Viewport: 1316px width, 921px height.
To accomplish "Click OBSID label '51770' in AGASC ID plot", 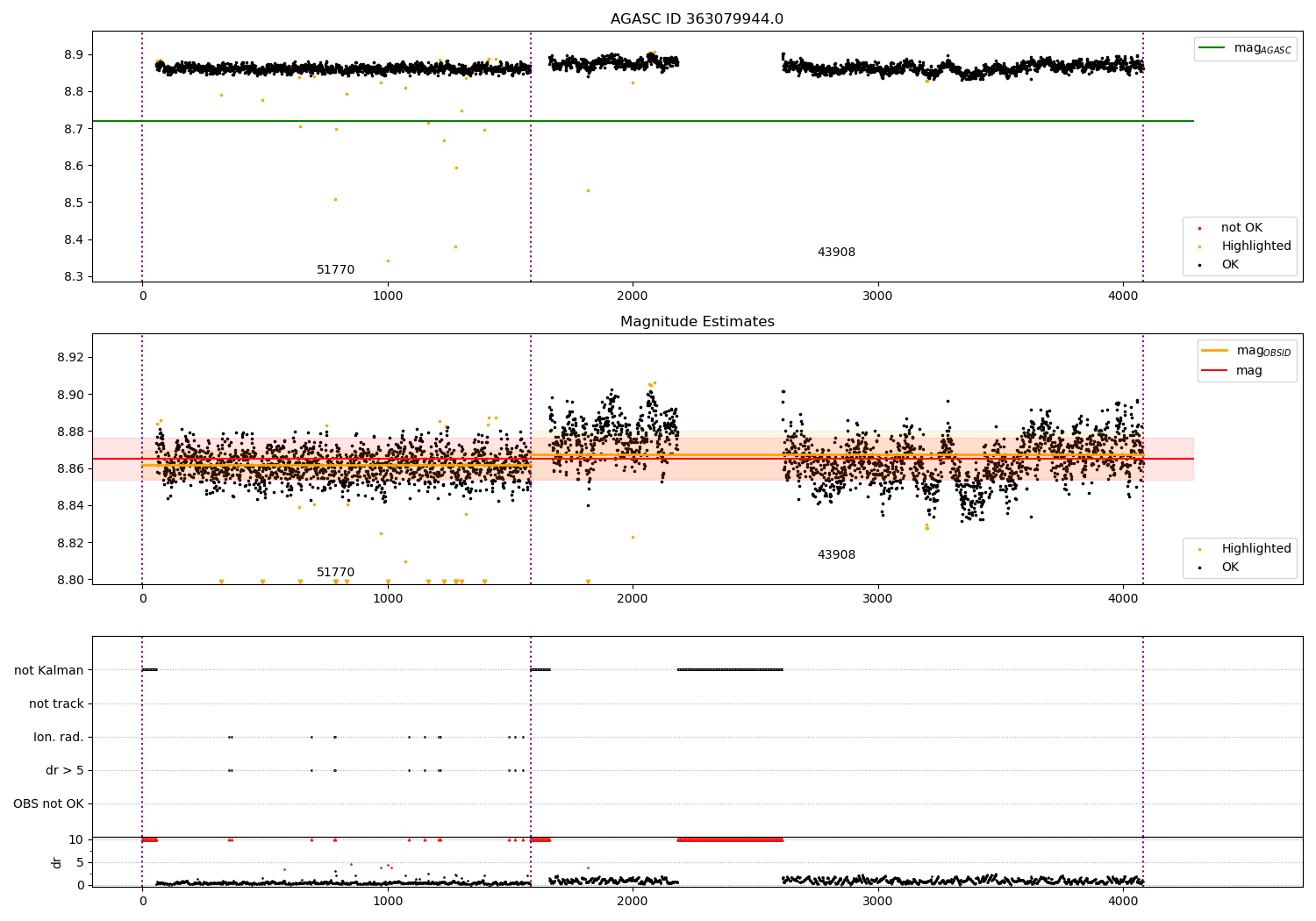I will tap(336, 270).
